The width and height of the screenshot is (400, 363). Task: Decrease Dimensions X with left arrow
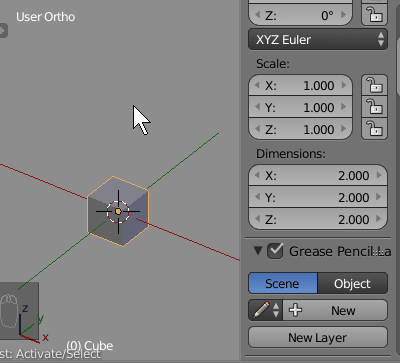pyautogui.click(x=257, y=175)
